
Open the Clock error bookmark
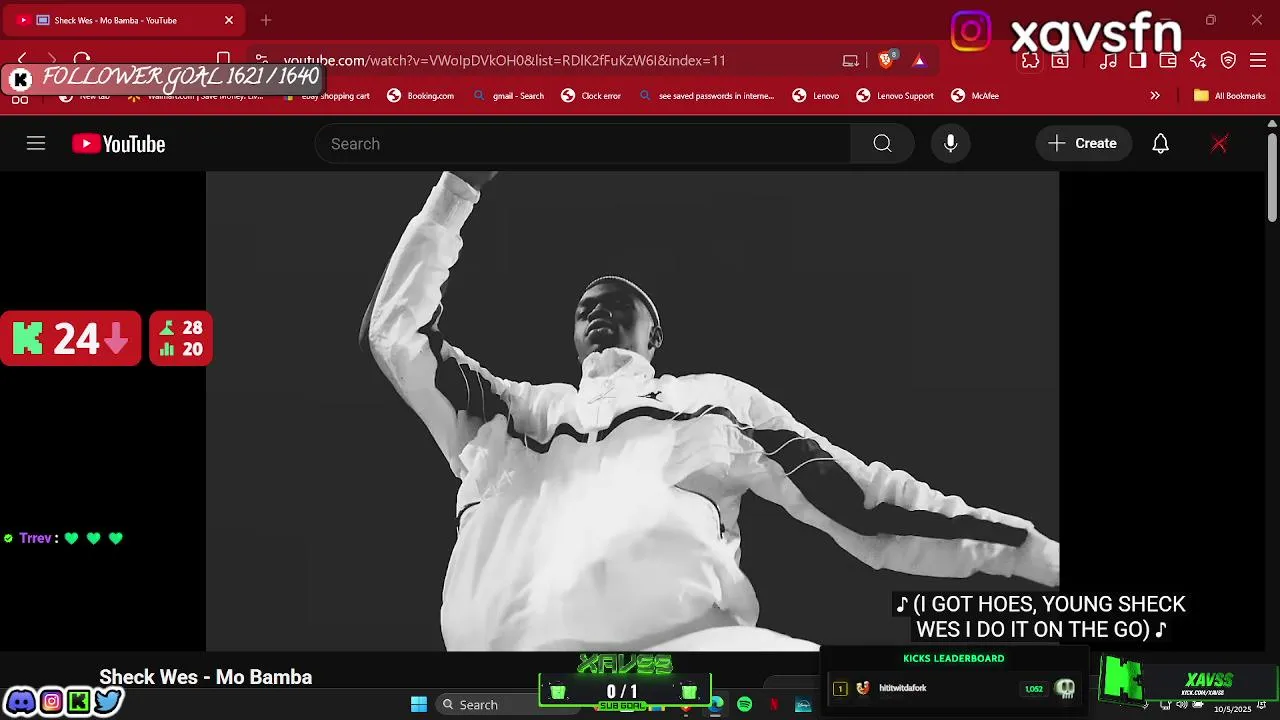point(591,96)
